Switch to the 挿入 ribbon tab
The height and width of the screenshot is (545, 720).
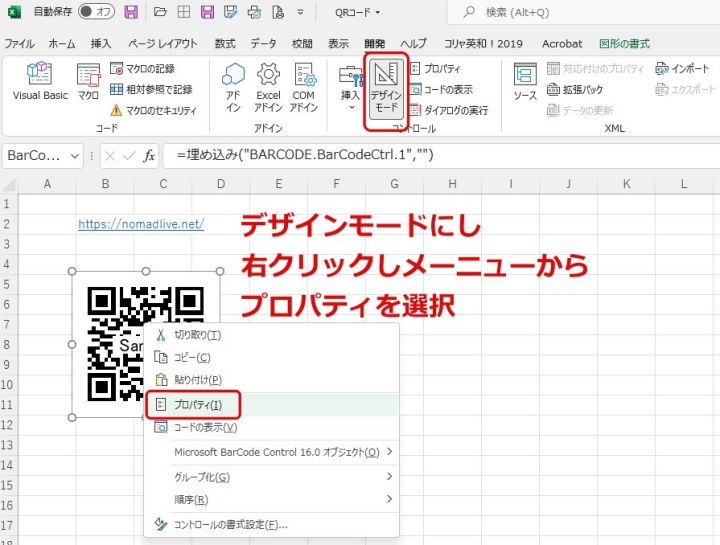point(101,44)
